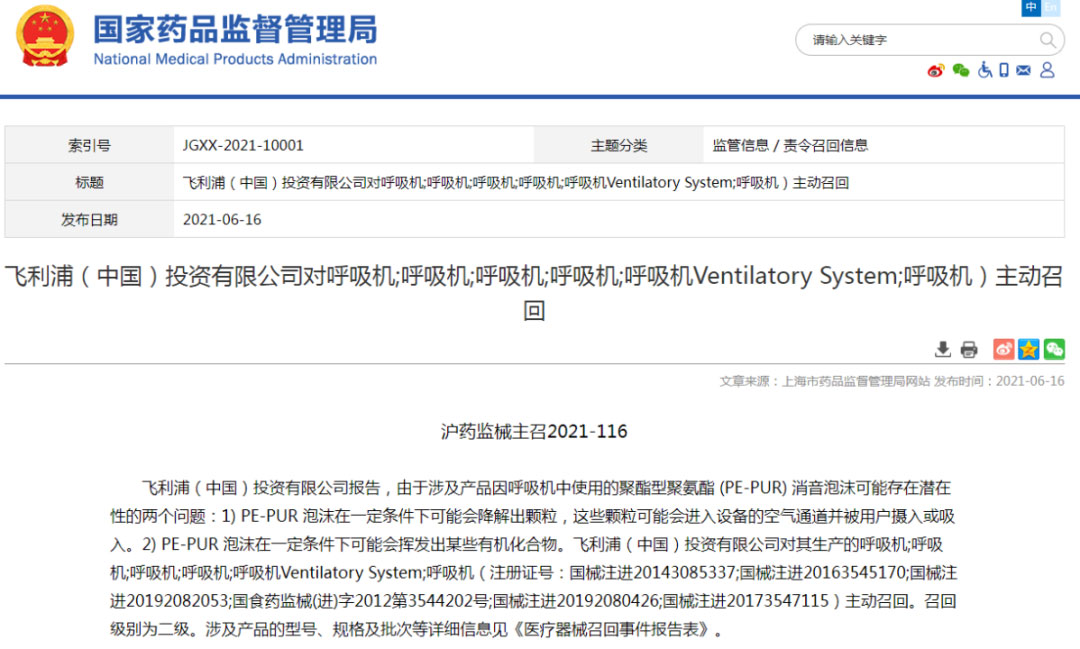Open the WeChat icon in header
The height and width of the screenshot is (649, 1080).
[x=961, y=70]
